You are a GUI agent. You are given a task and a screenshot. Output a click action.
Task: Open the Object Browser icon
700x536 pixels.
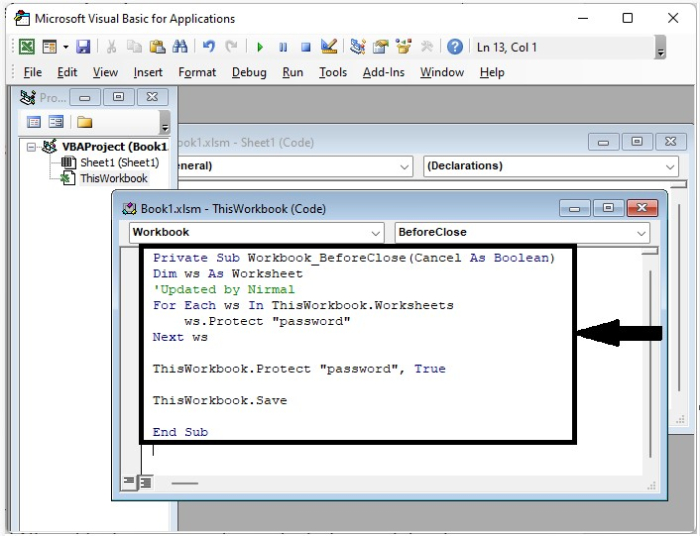point(403,46)
